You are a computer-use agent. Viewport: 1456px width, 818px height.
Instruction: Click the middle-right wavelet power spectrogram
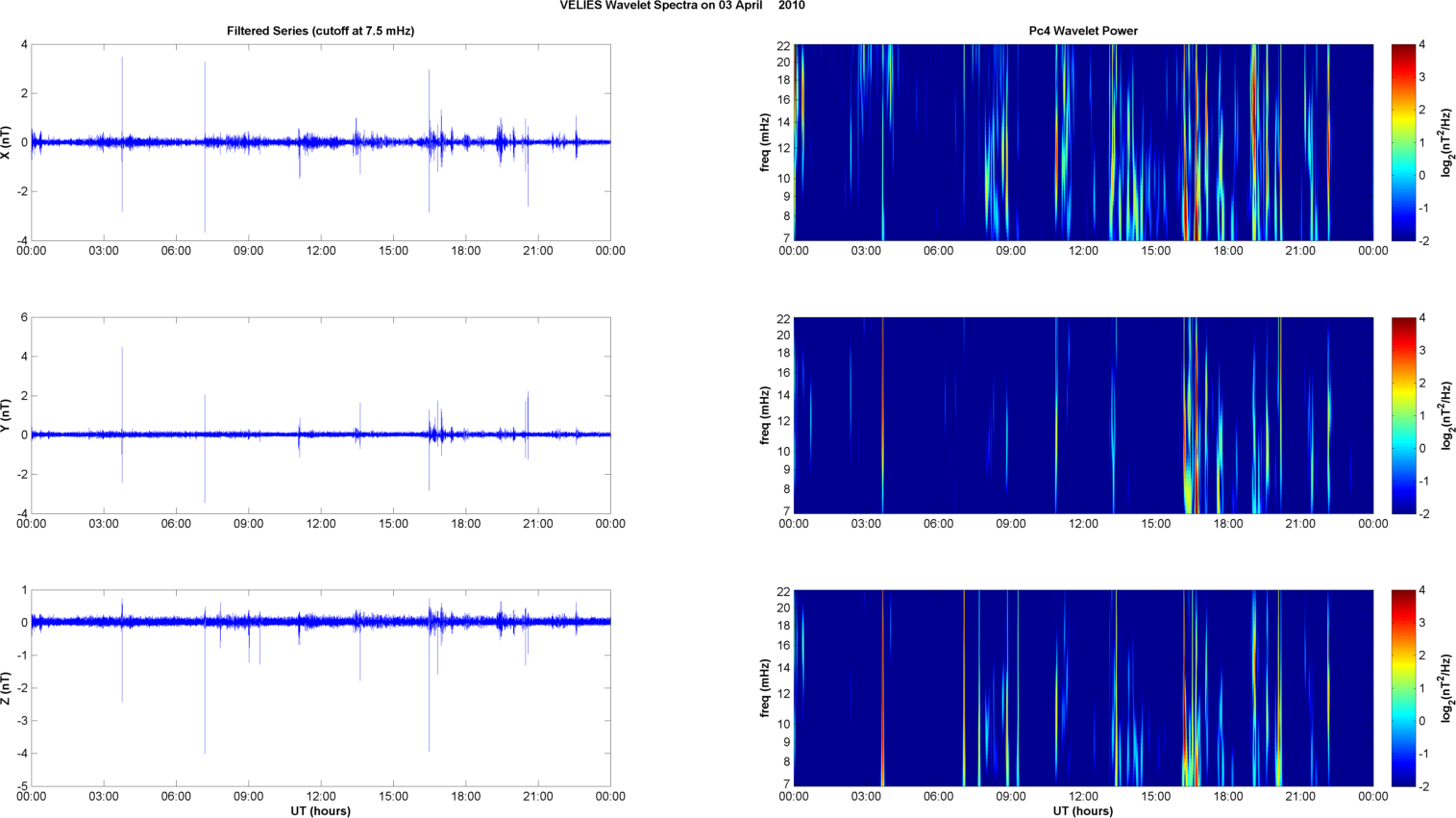pyautogui.click(x=1083, y=415)
